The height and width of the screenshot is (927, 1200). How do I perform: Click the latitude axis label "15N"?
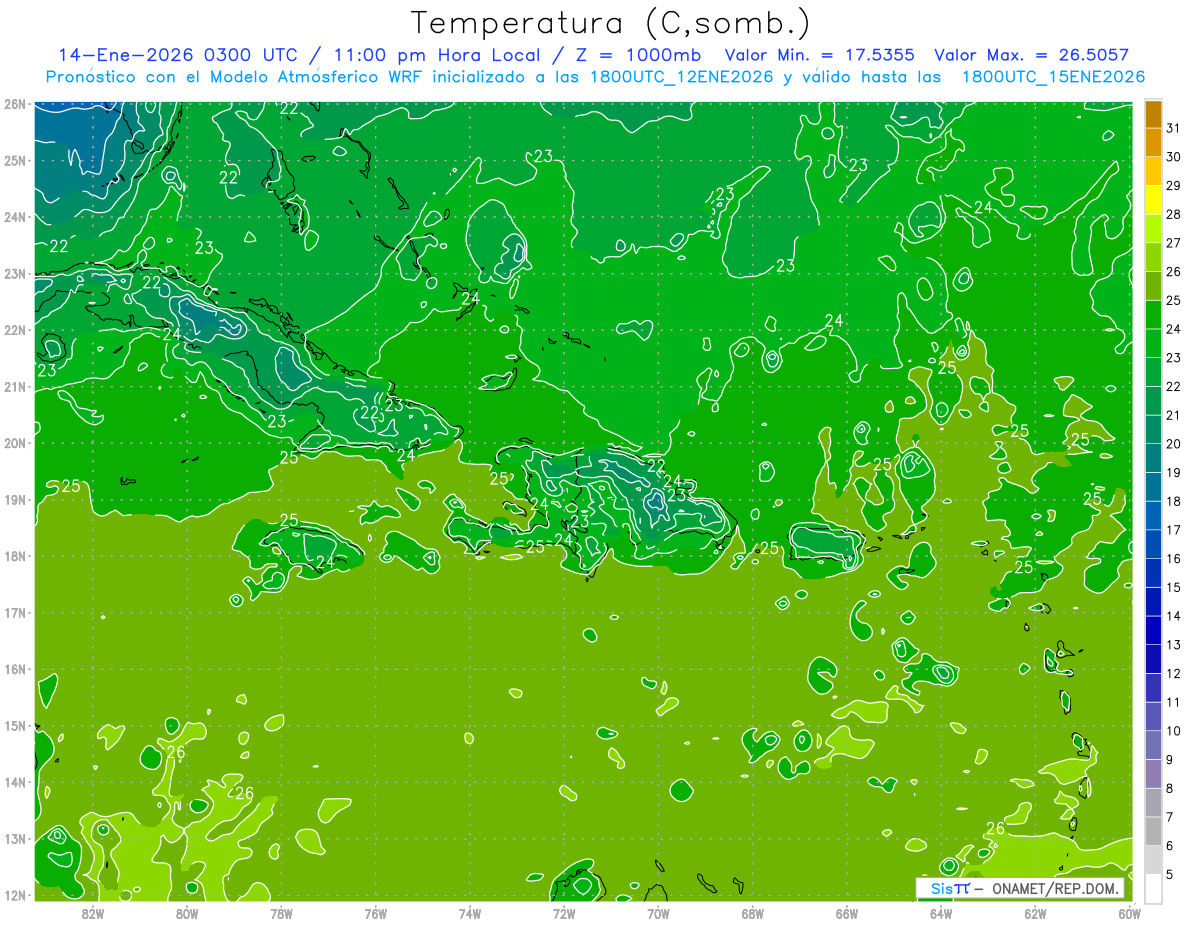click(14, 725)
